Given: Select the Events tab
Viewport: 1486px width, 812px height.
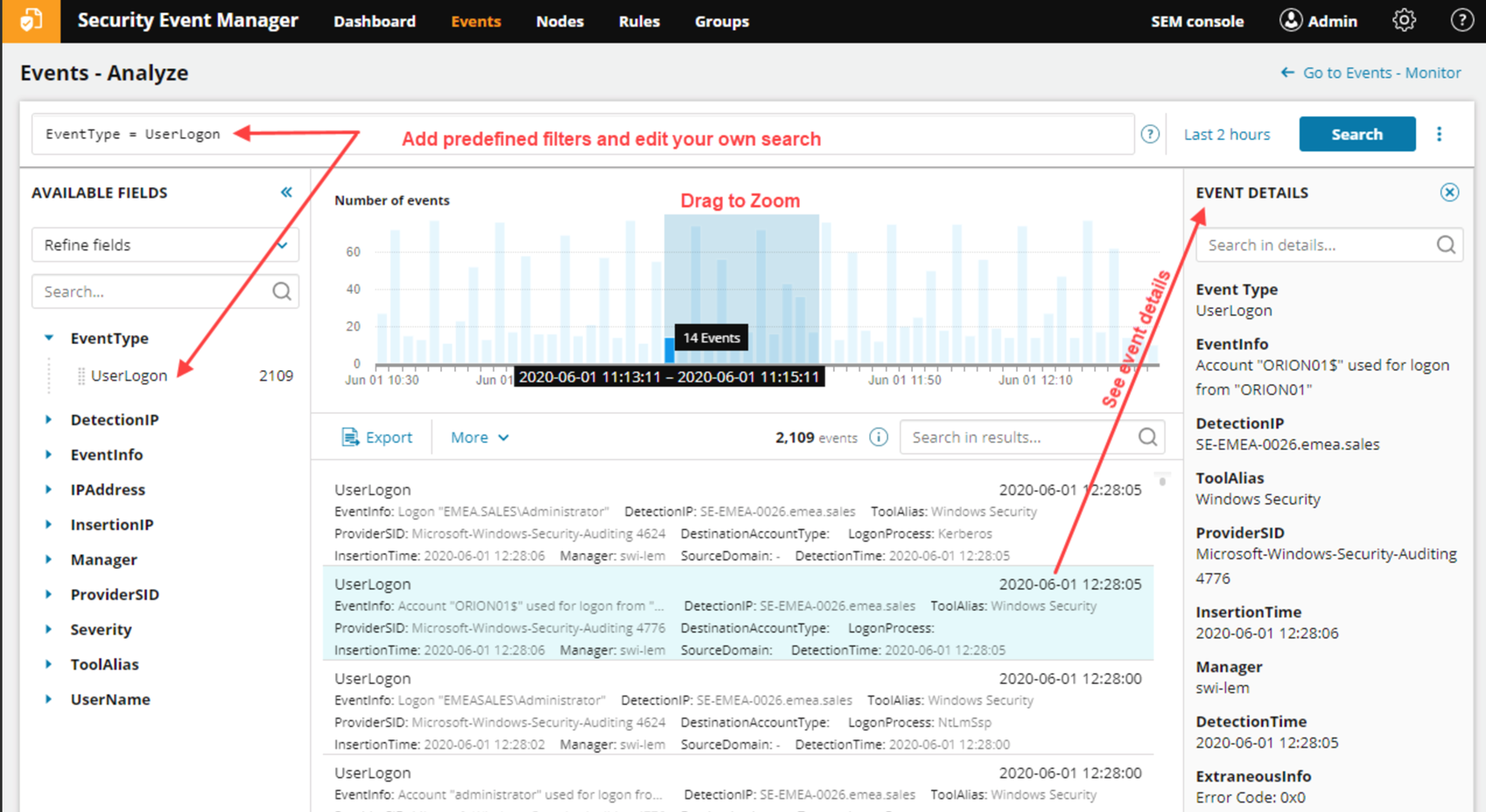Looking at the screenshot, I should (x=476, y=21).
